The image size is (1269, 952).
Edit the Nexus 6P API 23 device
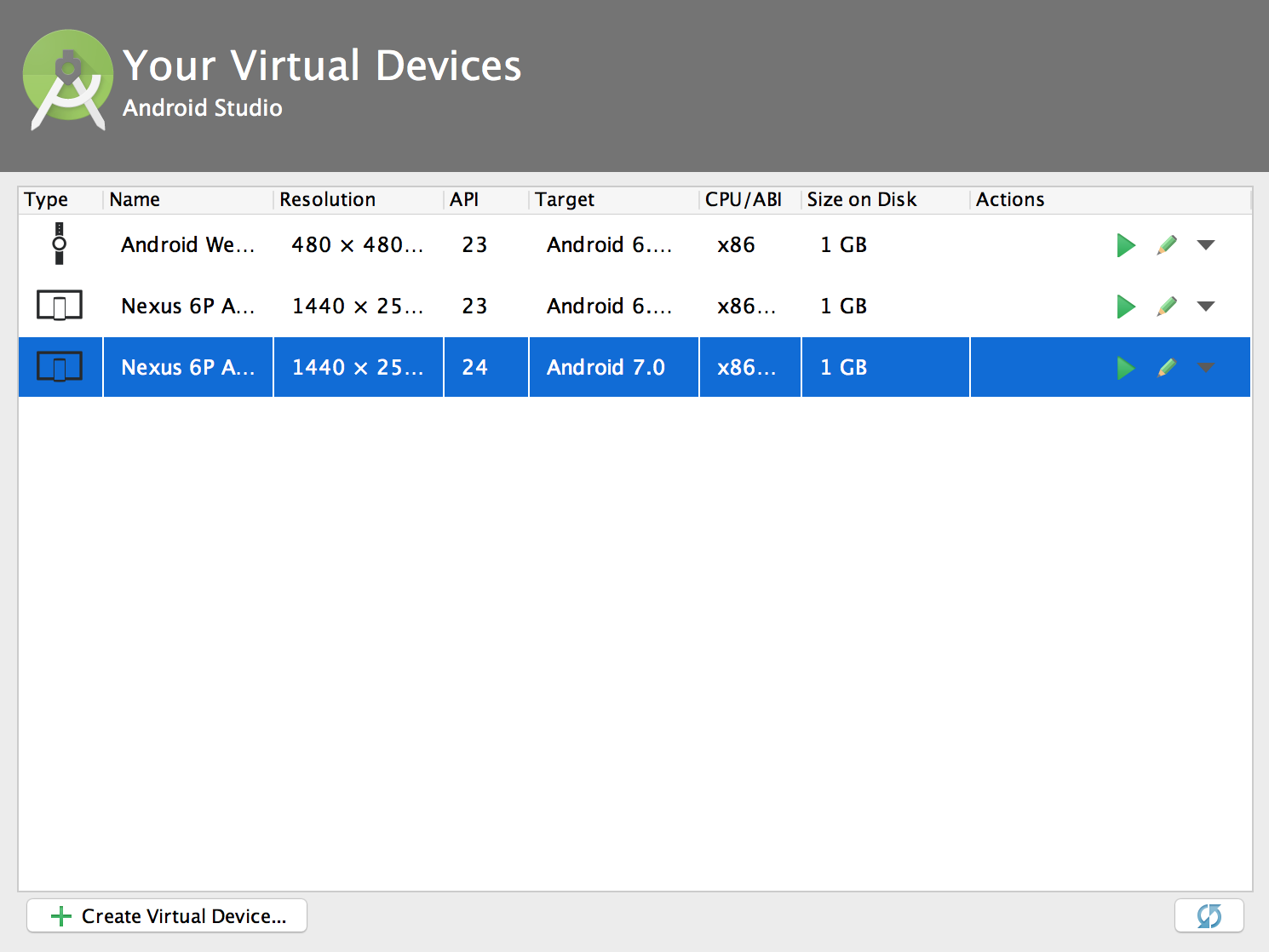pos(1167,307)
